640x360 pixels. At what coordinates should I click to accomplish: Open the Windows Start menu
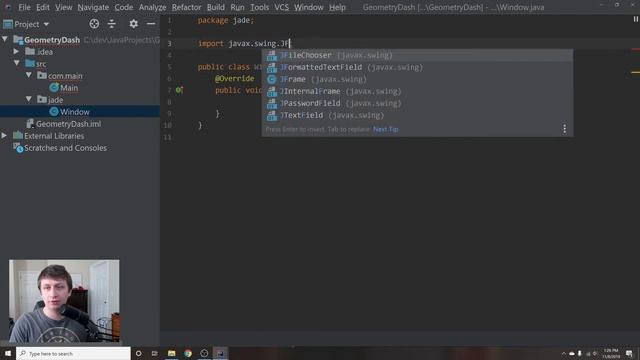pos(8,353)
